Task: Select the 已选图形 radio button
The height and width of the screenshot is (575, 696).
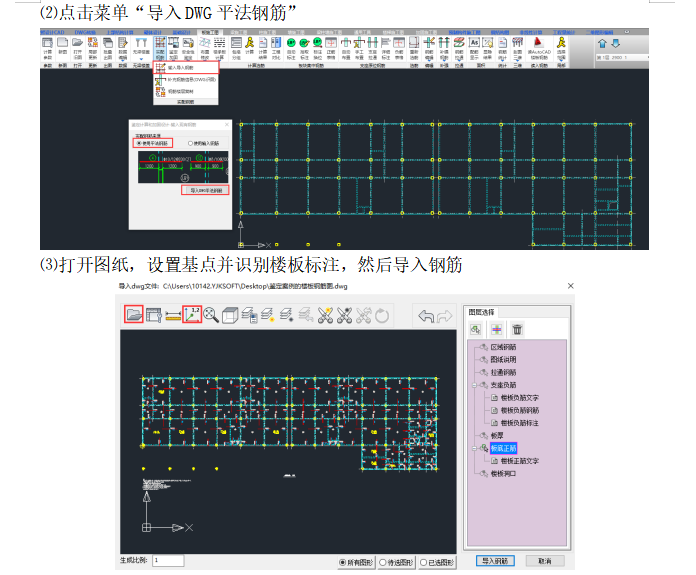Action: point(438,563)
